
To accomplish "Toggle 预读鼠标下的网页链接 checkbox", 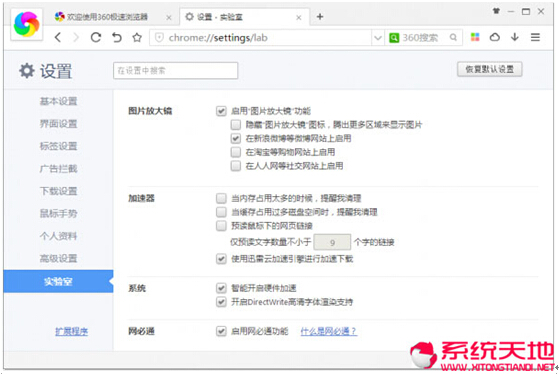I will point(221,226).
